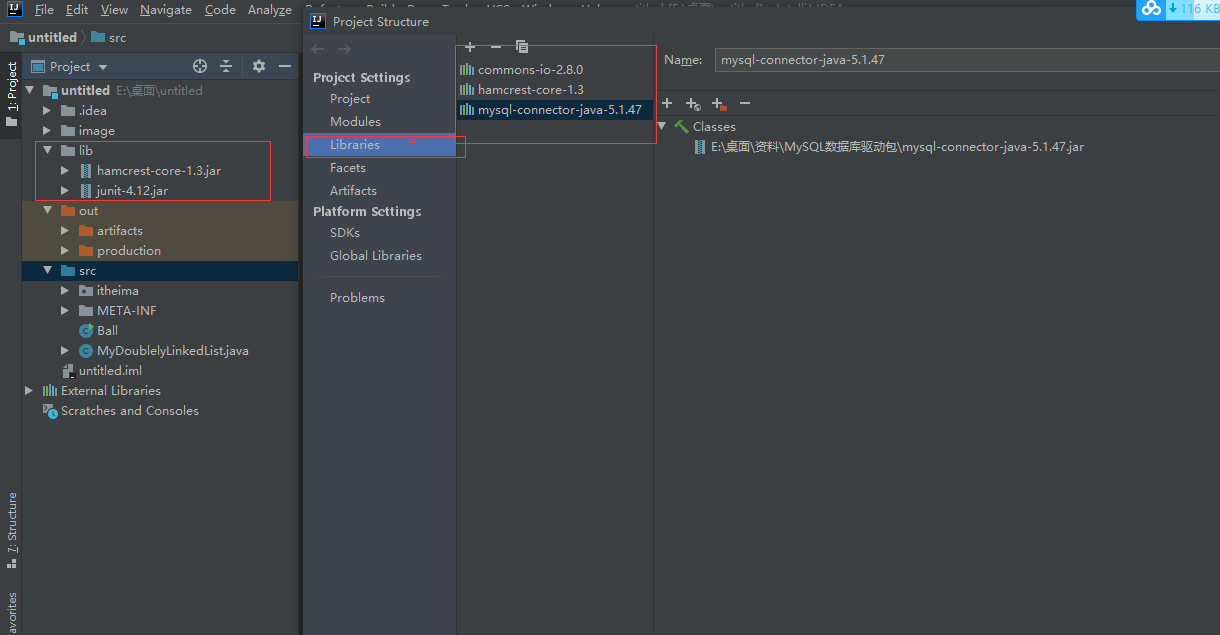Expand the artifacts folder
This screenshot has height=635, width=1220.
(65, 230)
